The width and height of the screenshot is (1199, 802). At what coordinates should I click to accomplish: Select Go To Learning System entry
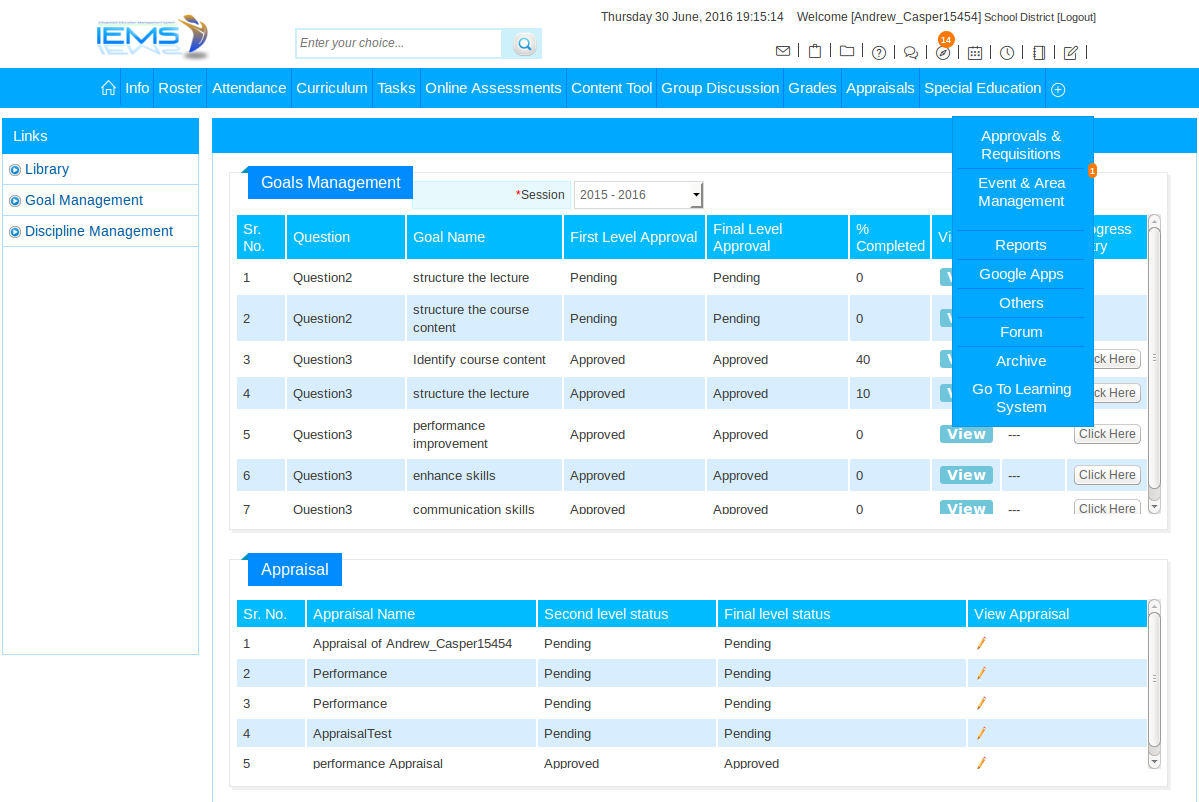(x=1021, y=398)
